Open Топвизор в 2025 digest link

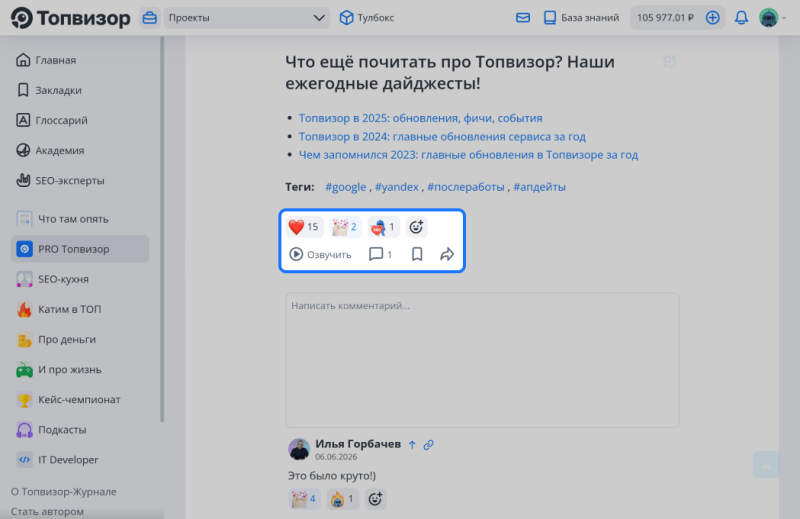420,118
